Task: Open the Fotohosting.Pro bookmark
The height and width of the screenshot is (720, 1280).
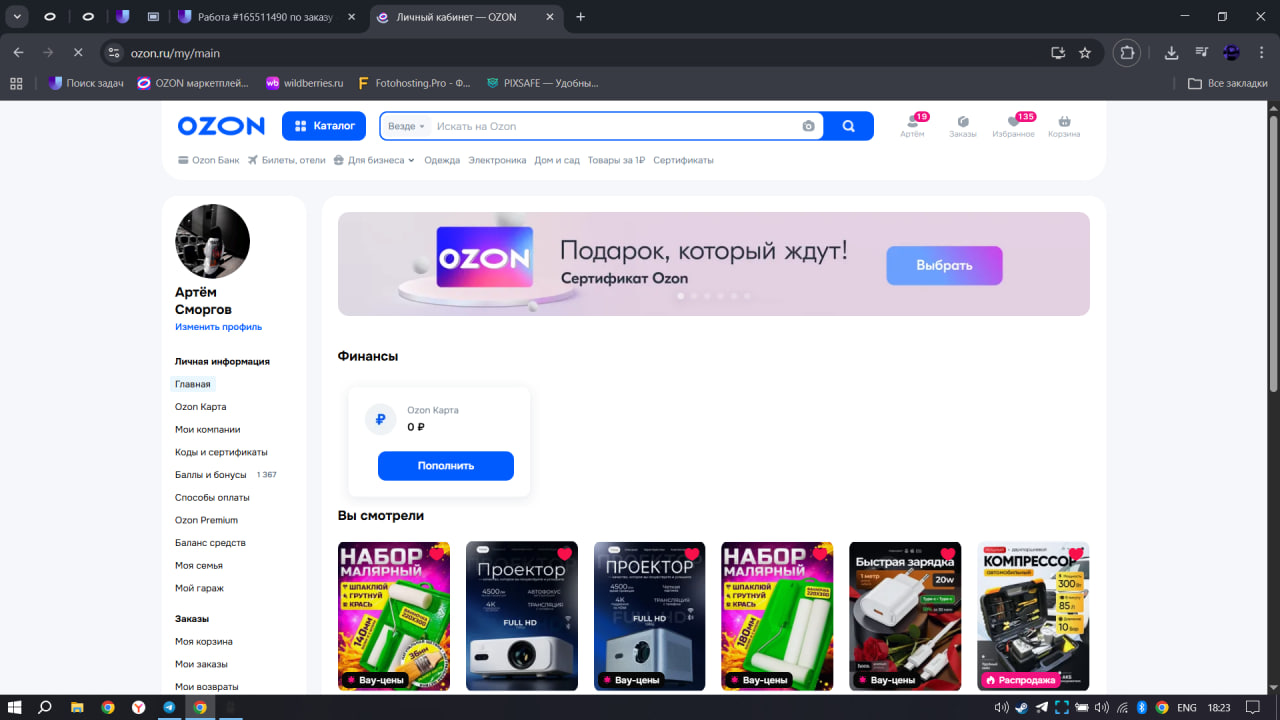Action: pos(414,84)
